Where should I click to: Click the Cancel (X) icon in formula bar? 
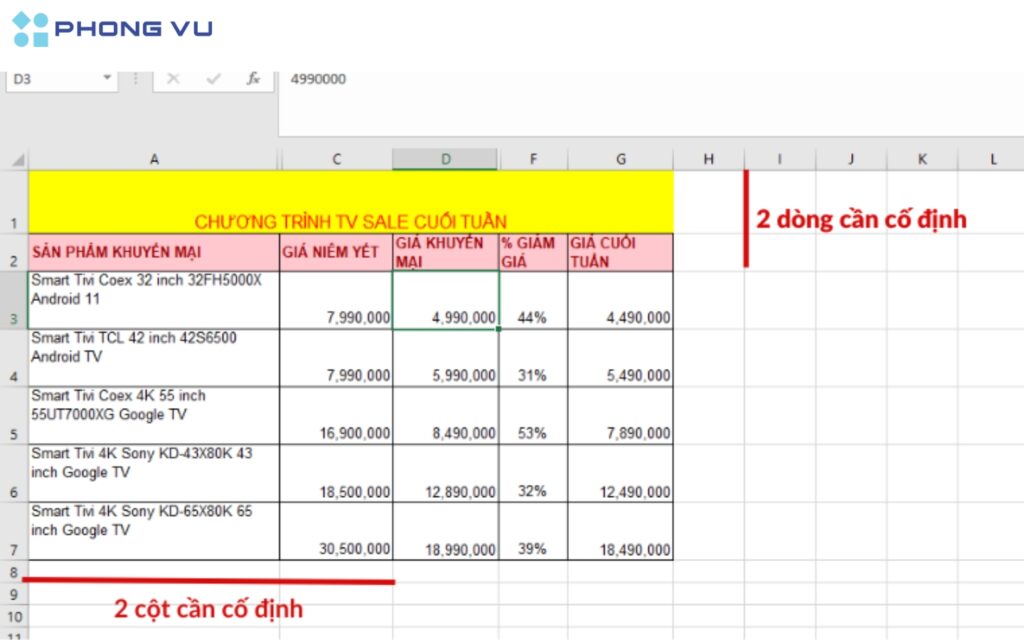click(x=173, y=79)
